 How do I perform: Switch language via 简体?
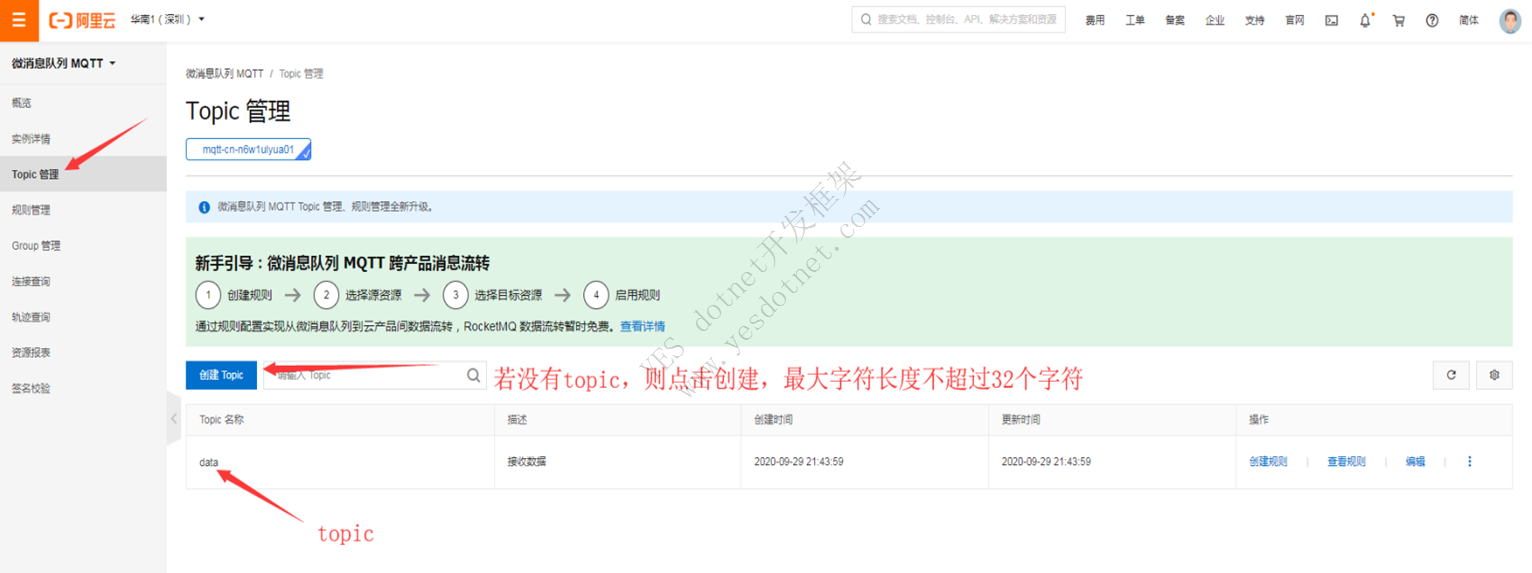tap(1469, 20)
